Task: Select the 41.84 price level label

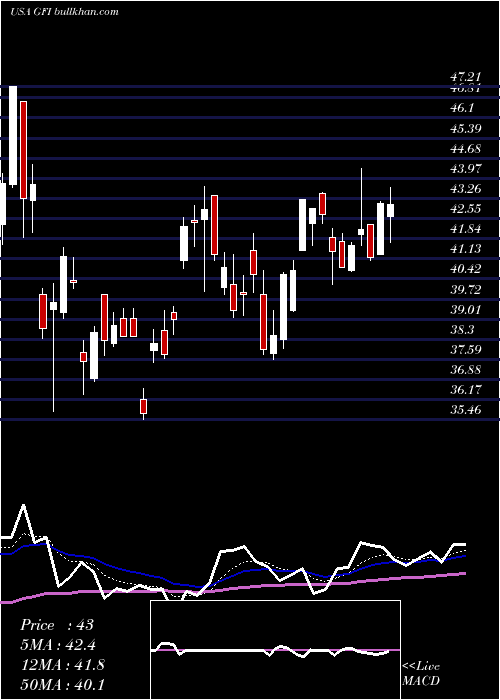Action: pos(465,229)
